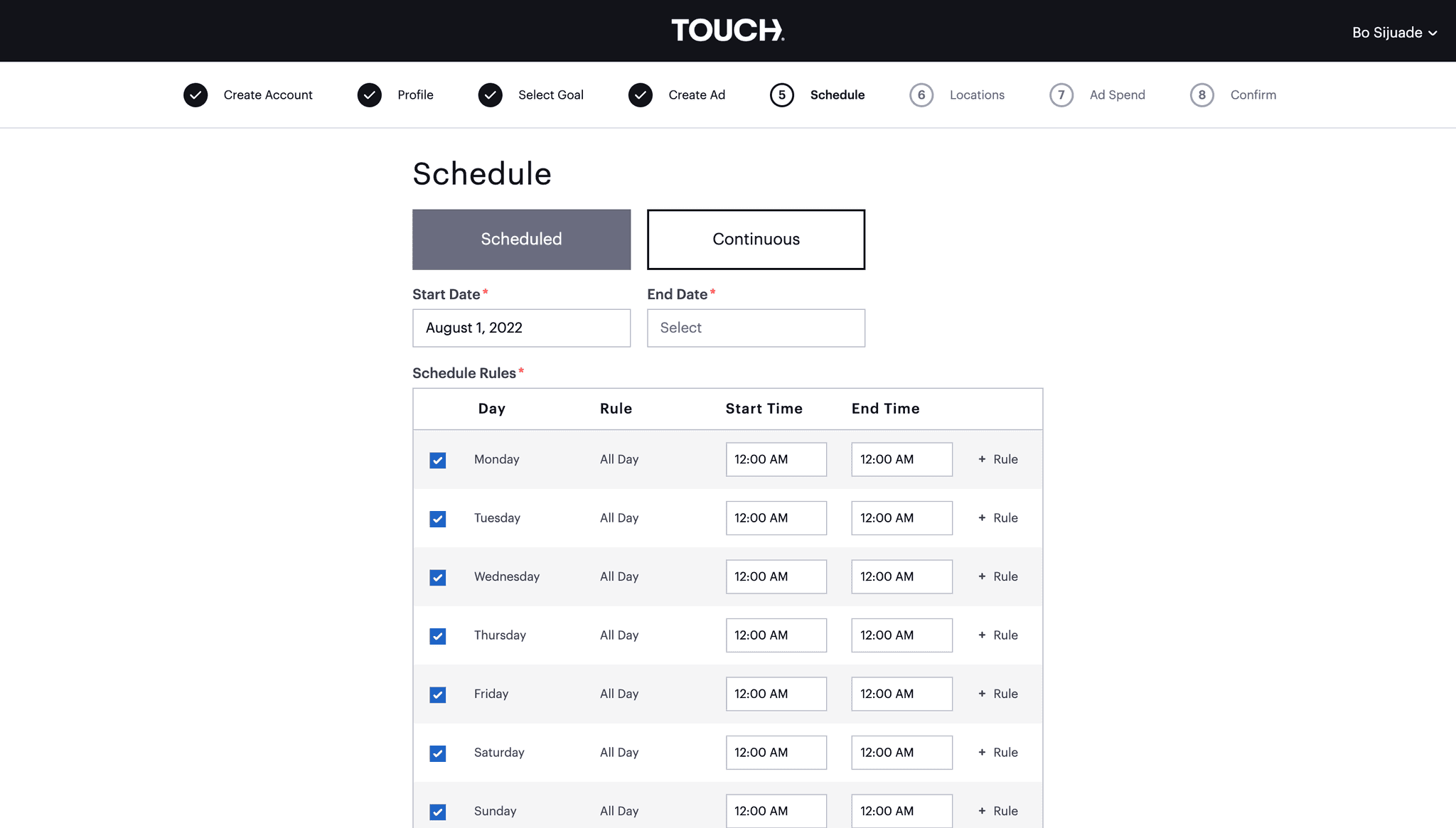
Task: Click the Select Goal checkmark step icon
Action: (491, 95)
